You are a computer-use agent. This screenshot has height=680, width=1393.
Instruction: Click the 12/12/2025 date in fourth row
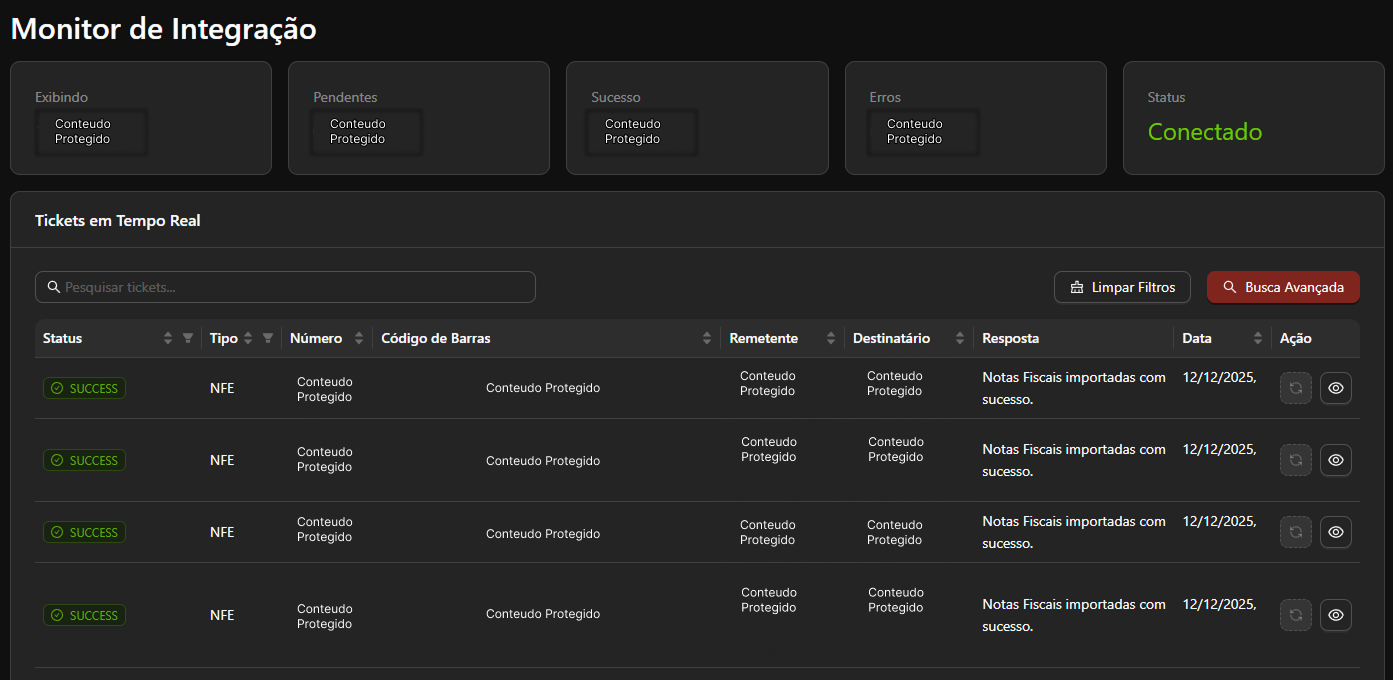tap(1219, 605)
